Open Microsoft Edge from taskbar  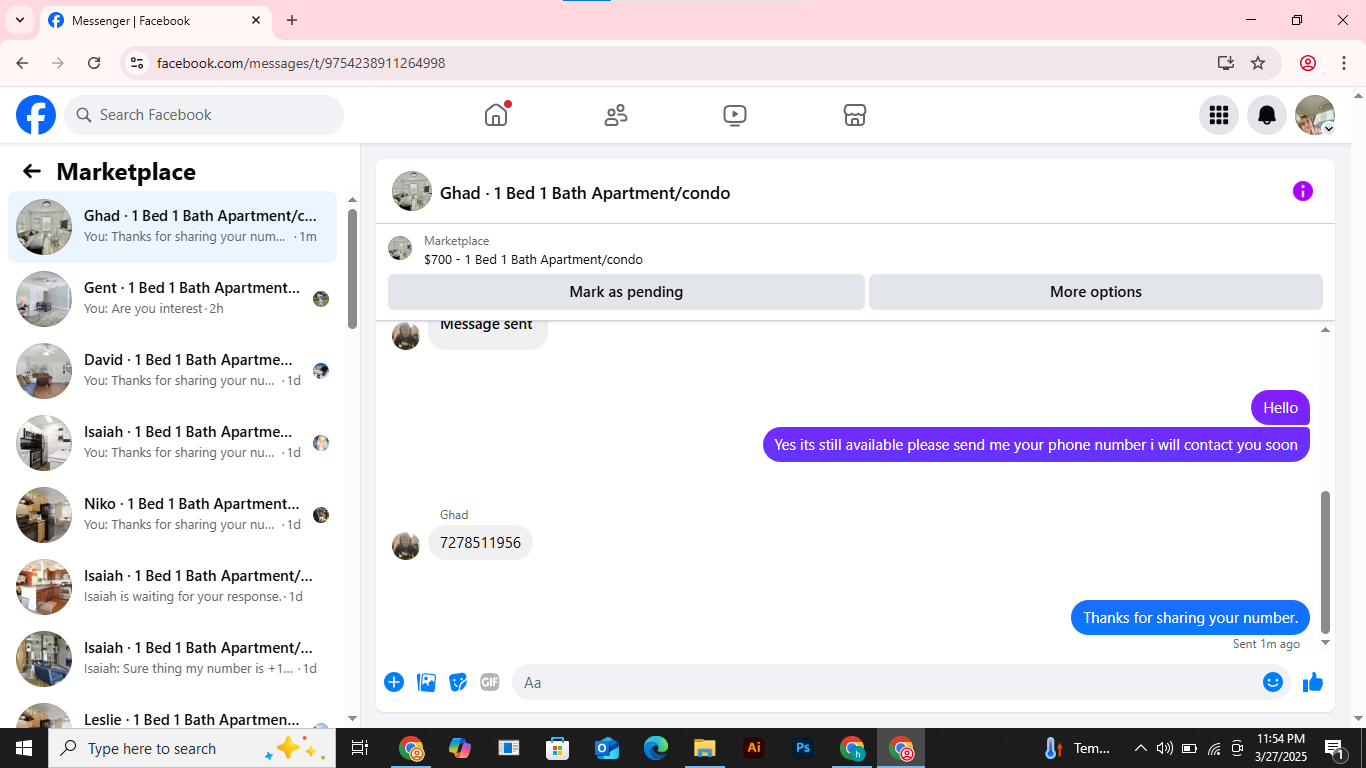pyautogui.click(x=655, y=748)
